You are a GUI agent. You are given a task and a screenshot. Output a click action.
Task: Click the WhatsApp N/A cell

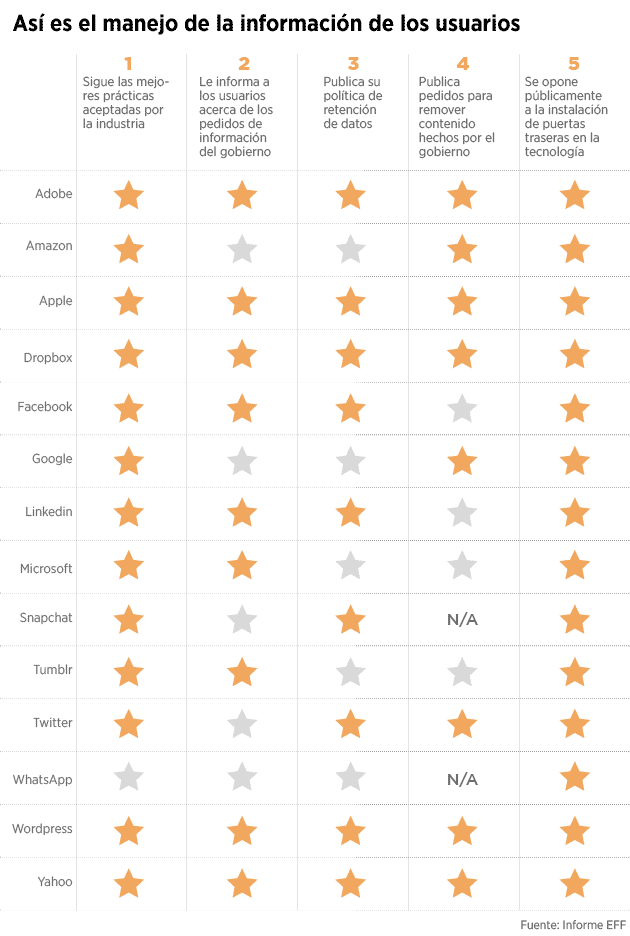[462, 779]
